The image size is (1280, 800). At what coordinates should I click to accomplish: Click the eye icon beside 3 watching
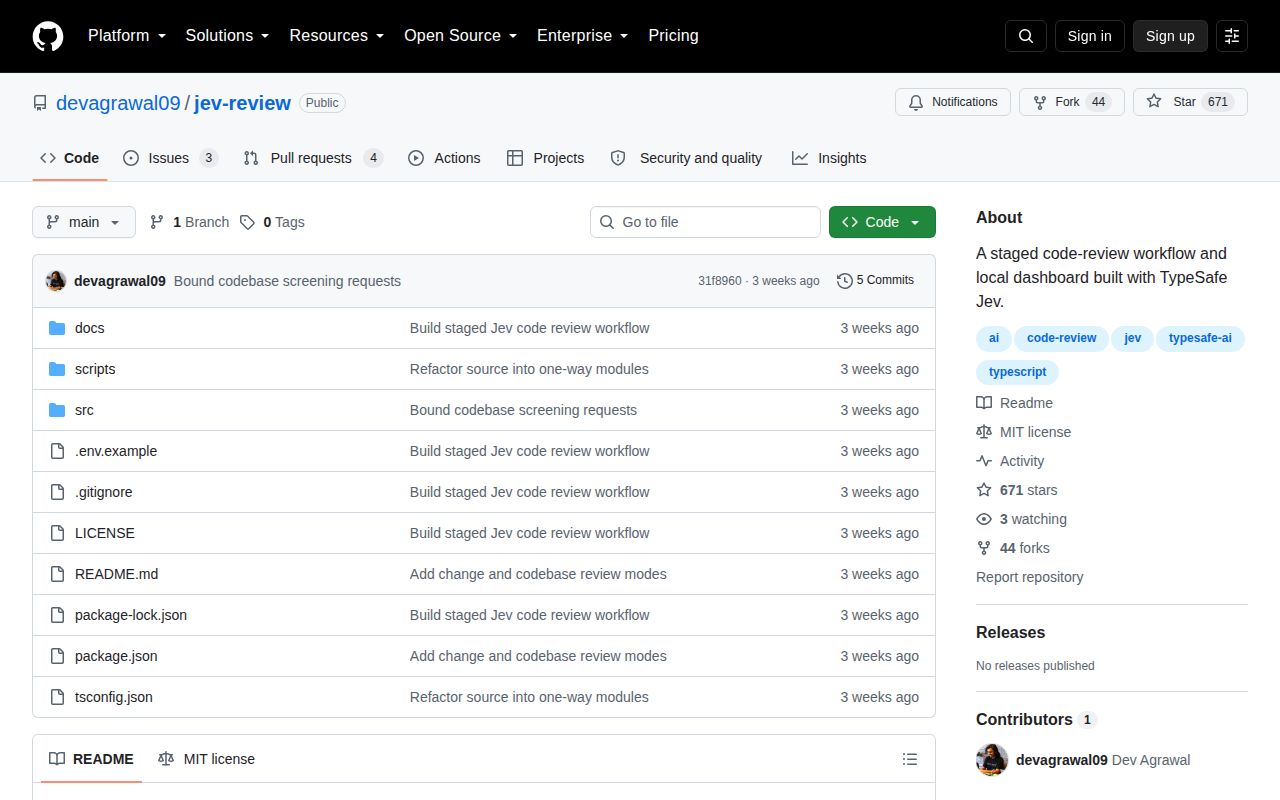984,519
